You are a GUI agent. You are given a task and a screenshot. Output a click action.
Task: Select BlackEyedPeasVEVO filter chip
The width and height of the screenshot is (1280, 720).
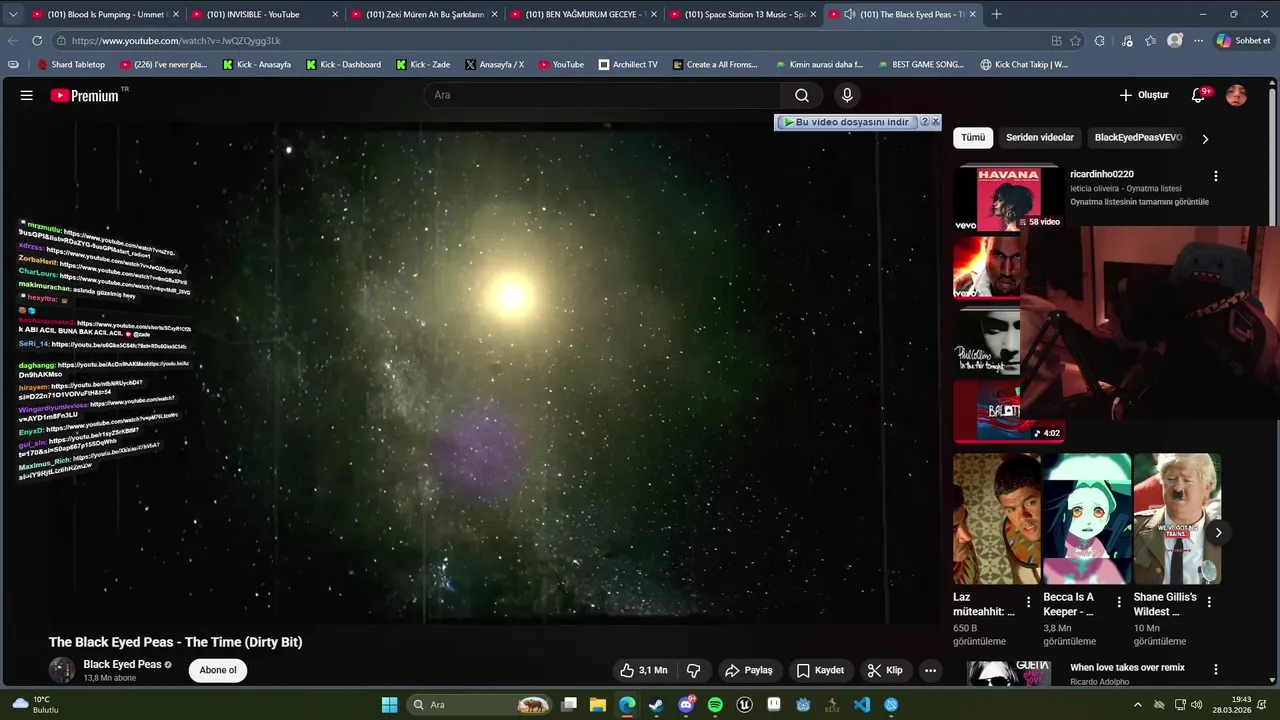pos(1138,138)
